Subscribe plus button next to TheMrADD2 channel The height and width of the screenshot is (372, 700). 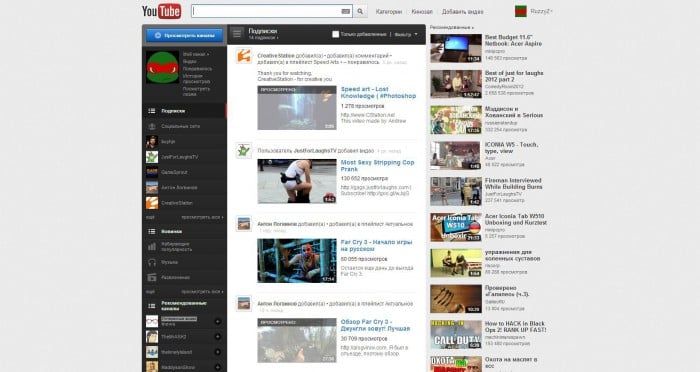click(x=218, y=337)
